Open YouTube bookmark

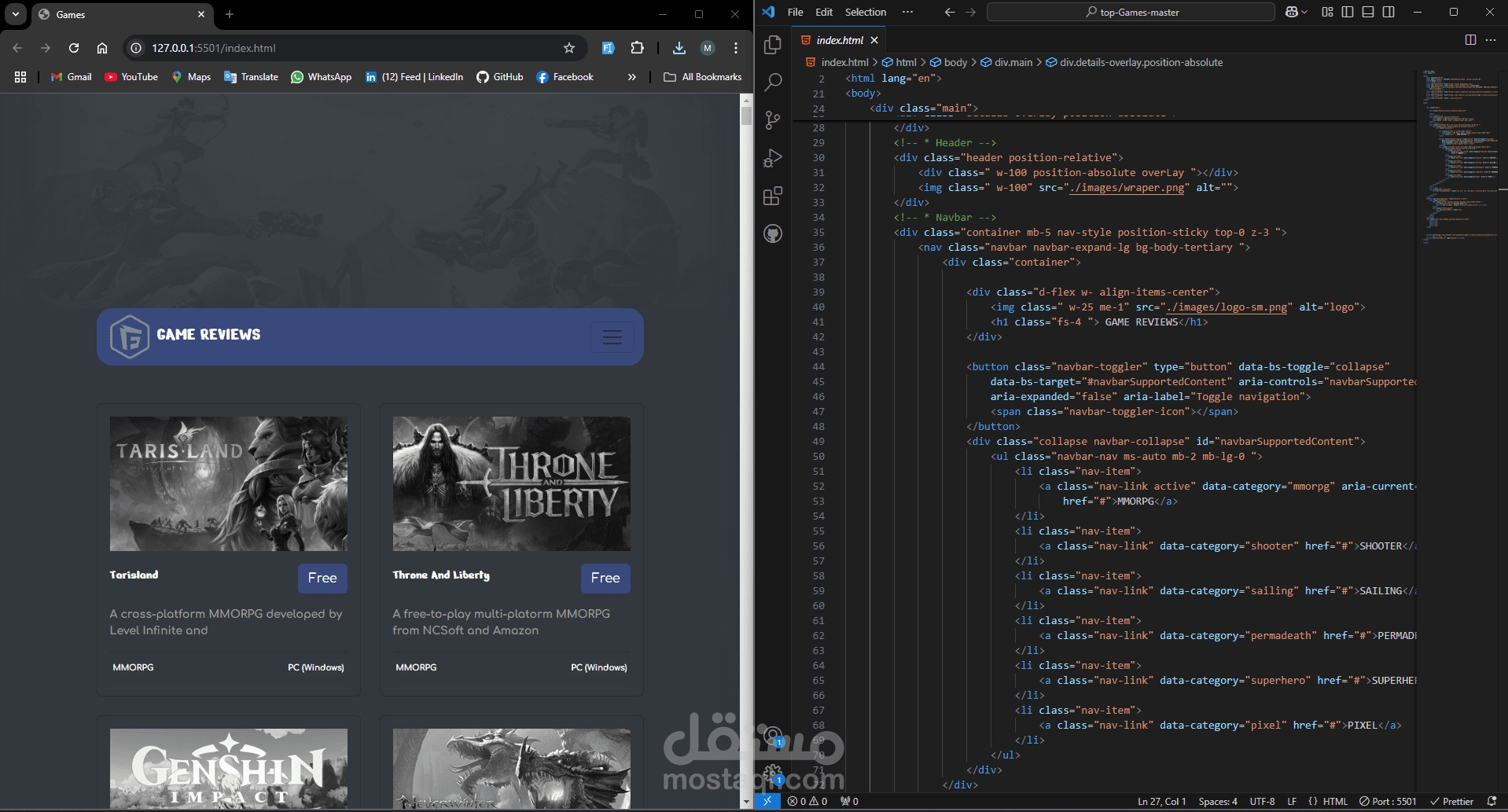(131, 77)
